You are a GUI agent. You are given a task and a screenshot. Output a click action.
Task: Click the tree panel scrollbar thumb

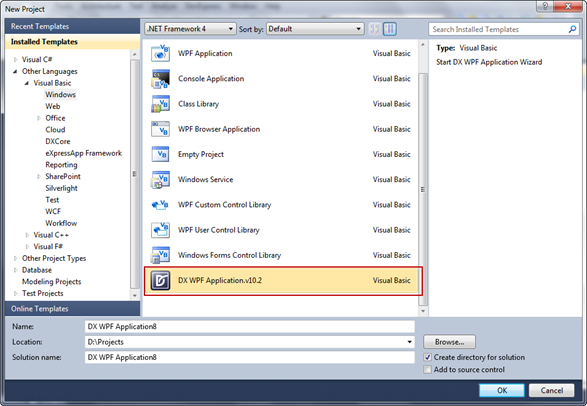click(x=135, y=174)
